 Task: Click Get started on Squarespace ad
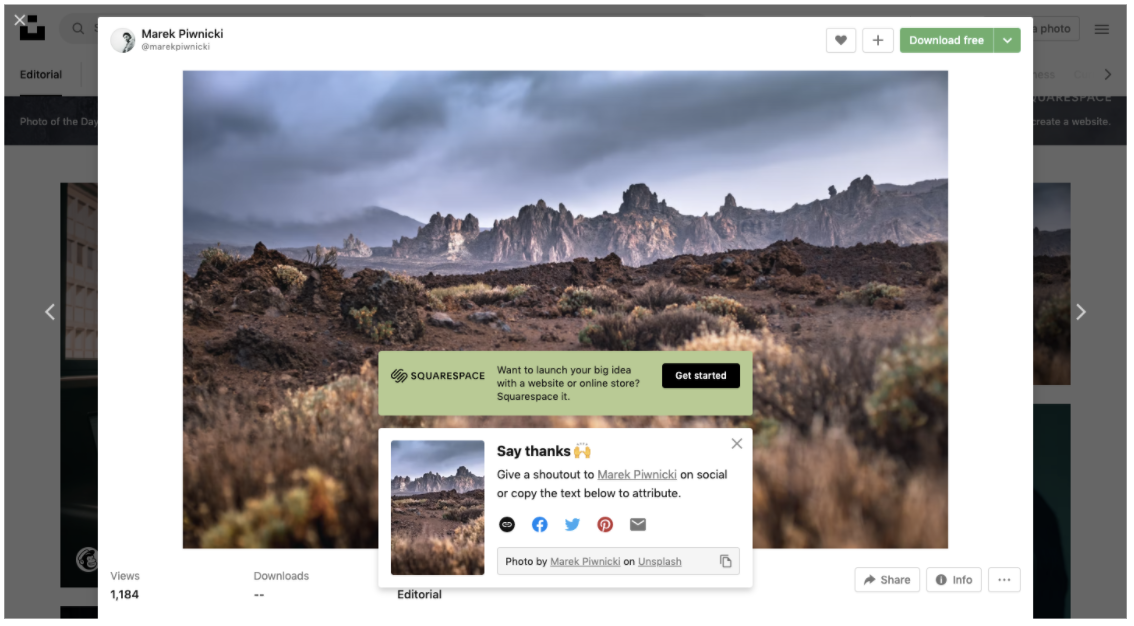coord(700,375)
